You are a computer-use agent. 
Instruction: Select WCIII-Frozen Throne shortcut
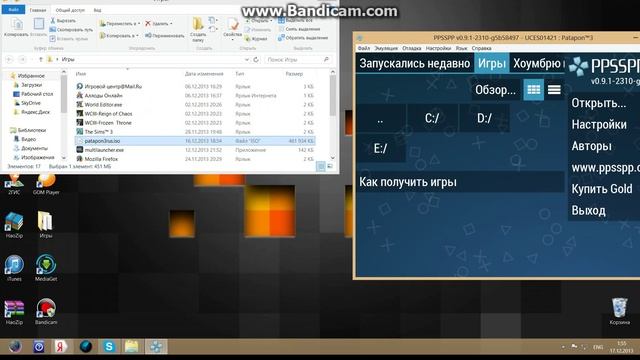(x=195, y=123)
